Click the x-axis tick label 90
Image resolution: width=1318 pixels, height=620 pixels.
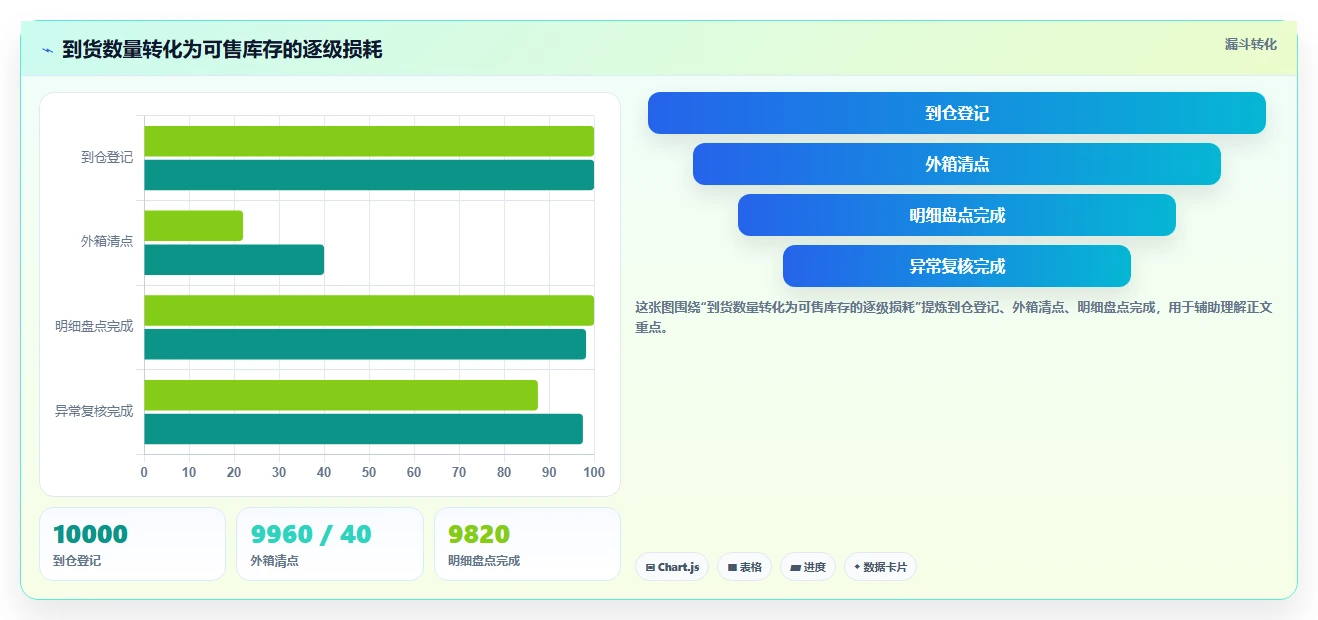click(549, 472)
